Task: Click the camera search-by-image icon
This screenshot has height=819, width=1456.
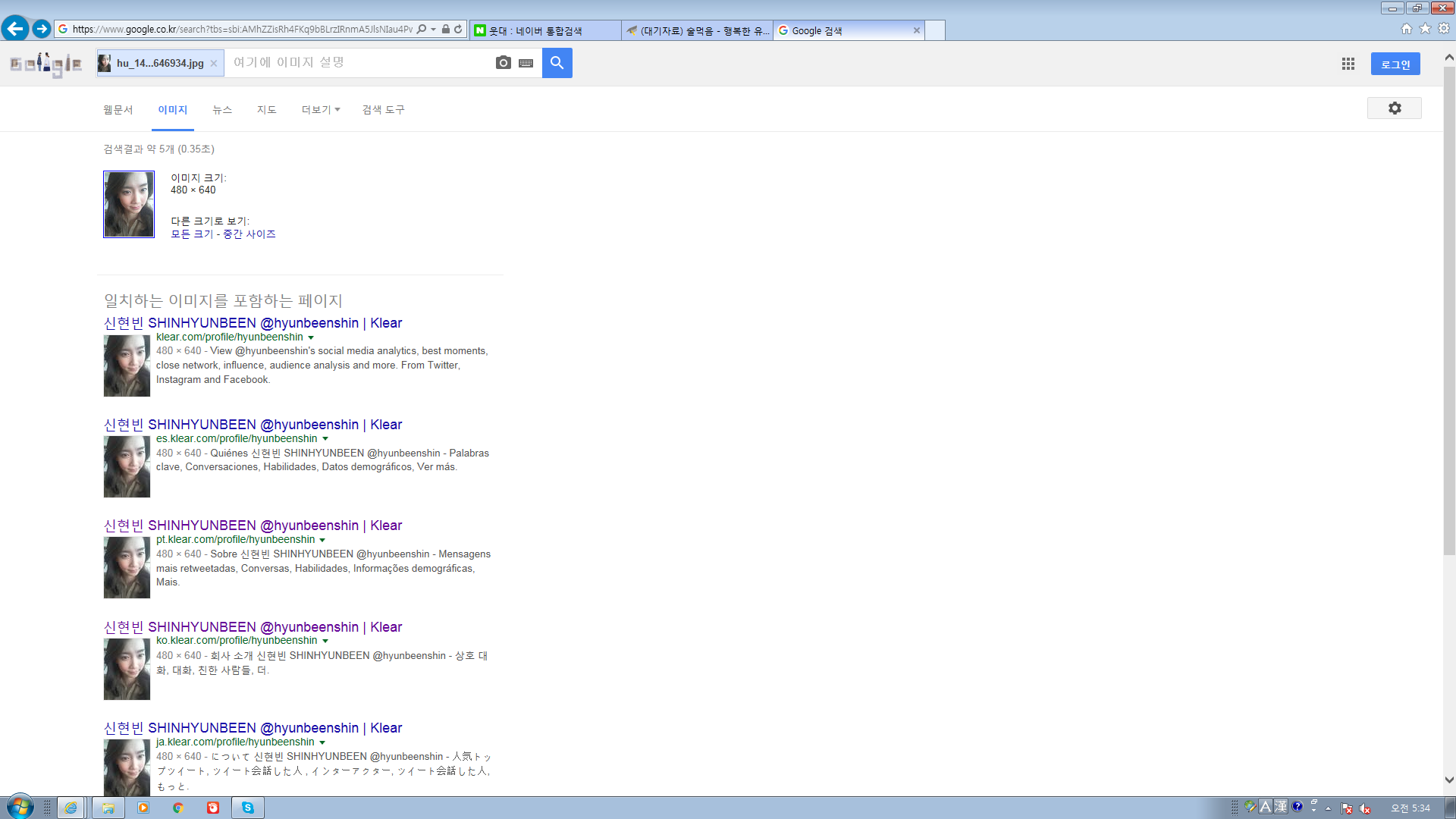Action: tap(503, 63)
